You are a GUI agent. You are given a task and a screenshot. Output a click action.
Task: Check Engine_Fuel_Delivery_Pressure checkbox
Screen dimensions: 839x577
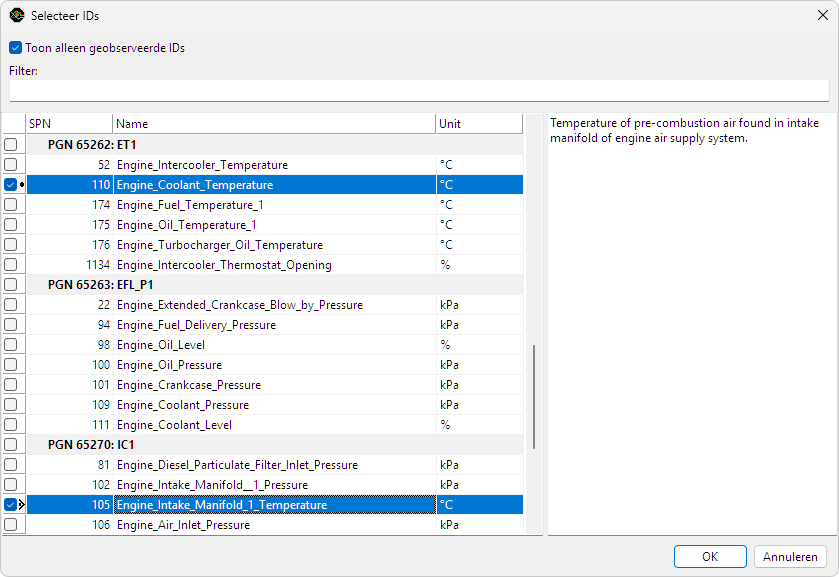[x=11, y=324]
